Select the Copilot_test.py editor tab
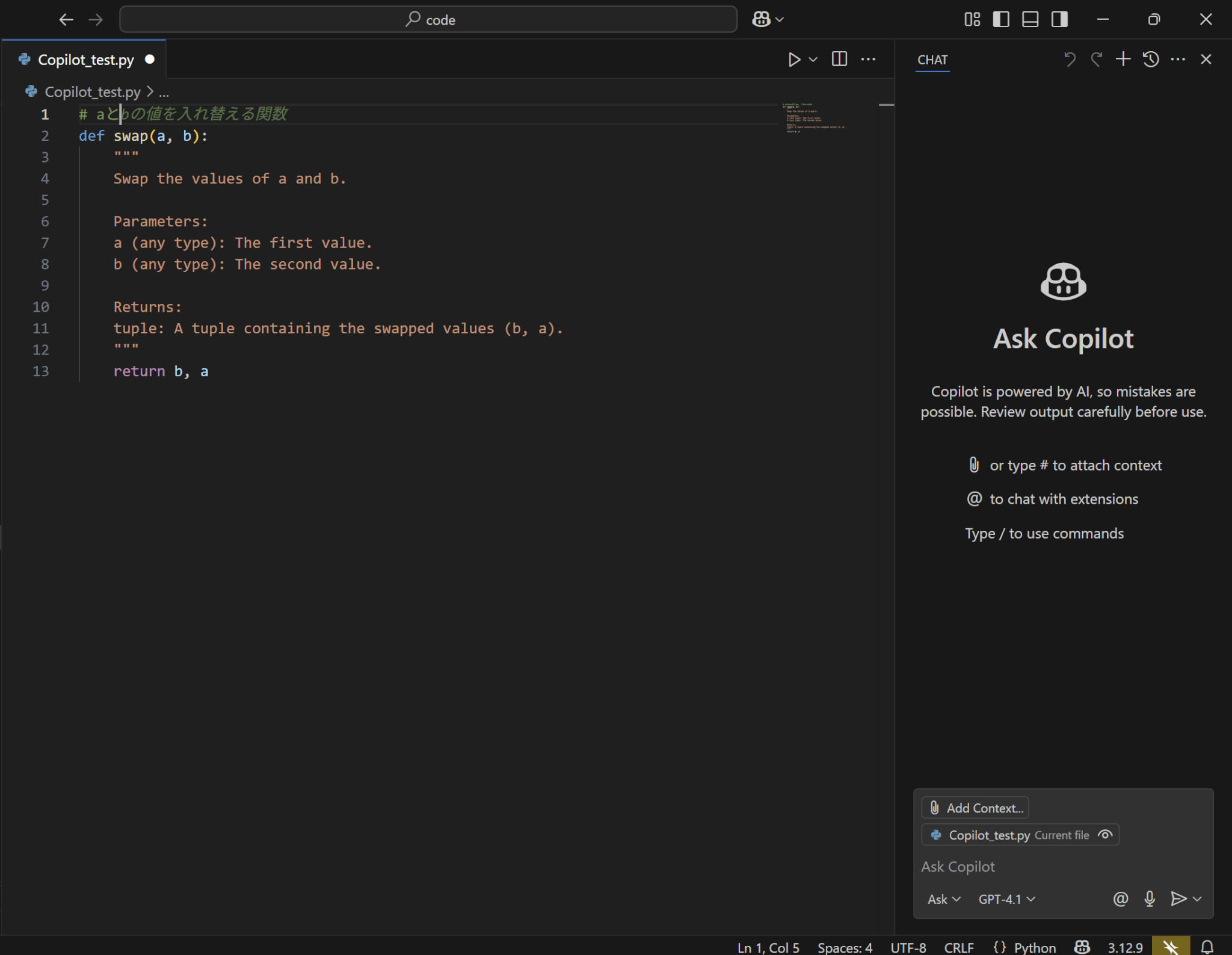The image size is (1232, 955). tap(85, 60)
